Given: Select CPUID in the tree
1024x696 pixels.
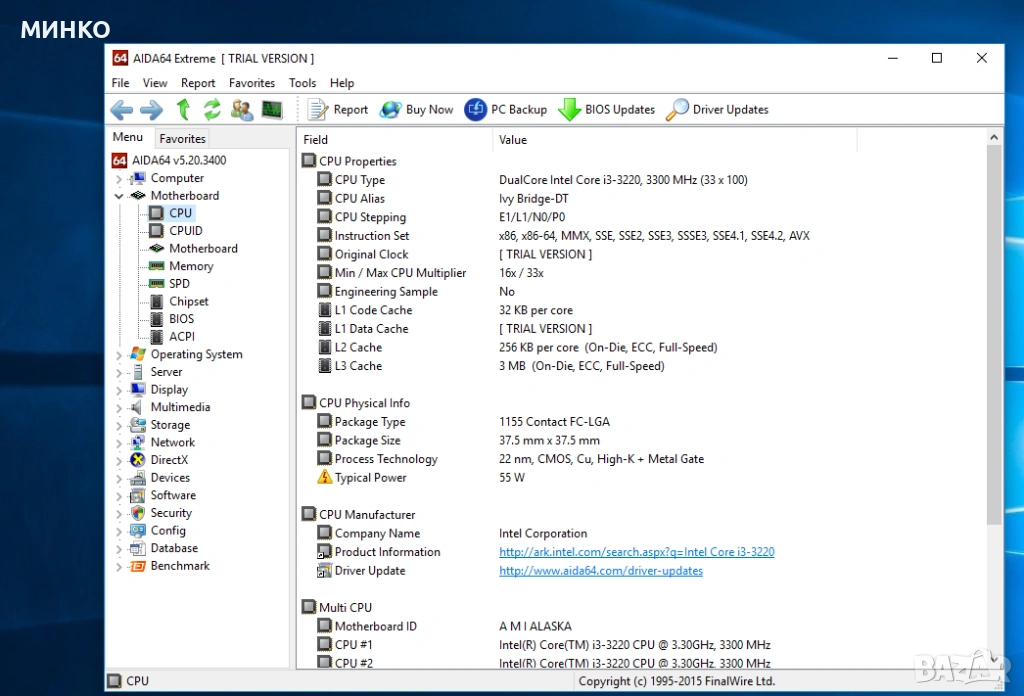Looking at the screenshot, I should click(185, 231).
